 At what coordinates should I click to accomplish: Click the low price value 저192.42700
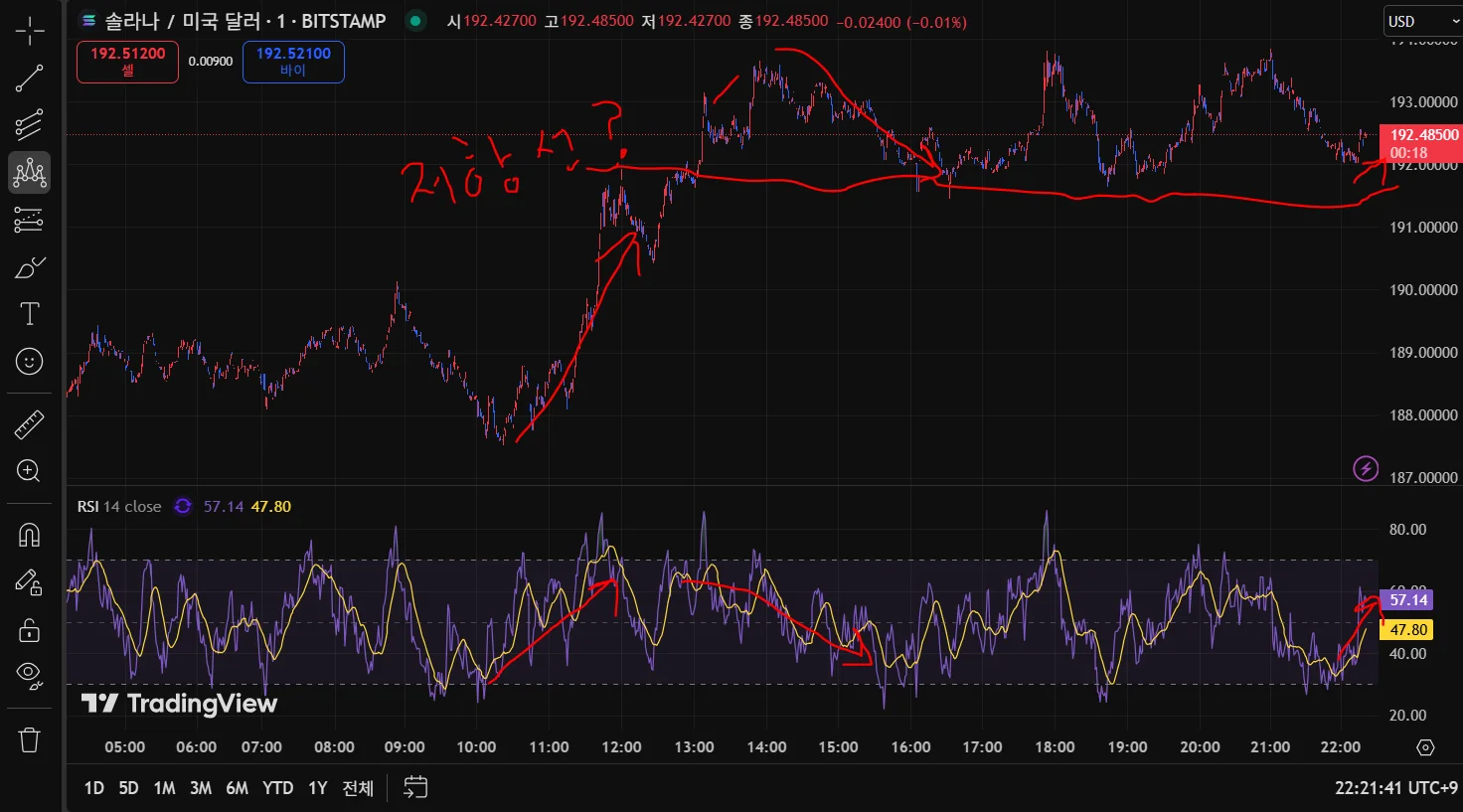[x=686, y=21]
